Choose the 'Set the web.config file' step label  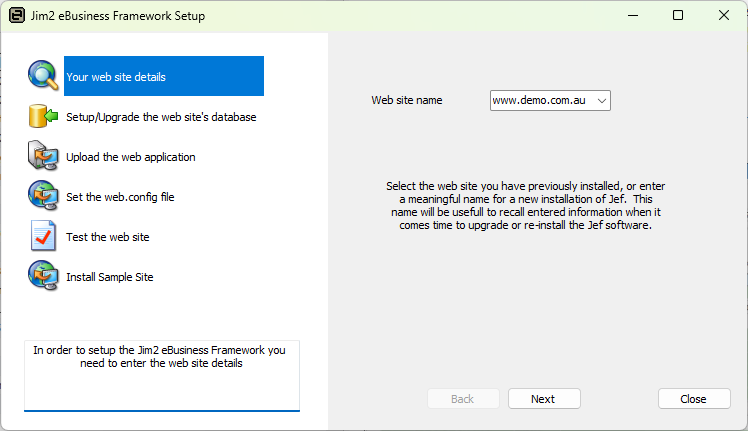(x=120, y=197)
